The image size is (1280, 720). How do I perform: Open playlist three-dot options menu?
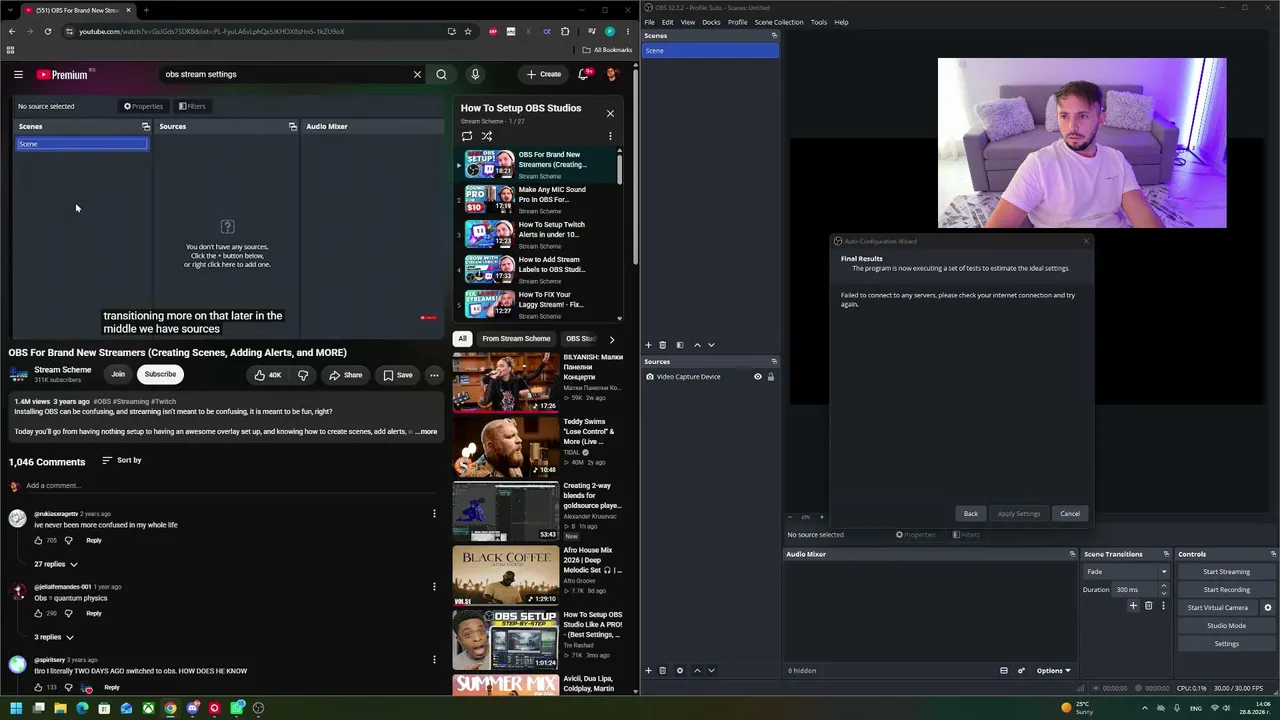tap(610, 136)
